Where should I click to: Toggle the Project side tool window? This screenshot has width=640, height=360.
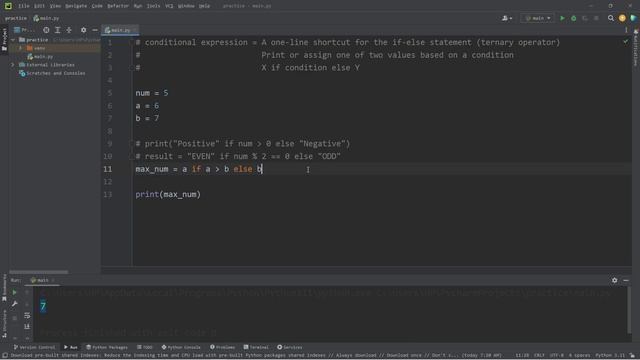point(4,39)
